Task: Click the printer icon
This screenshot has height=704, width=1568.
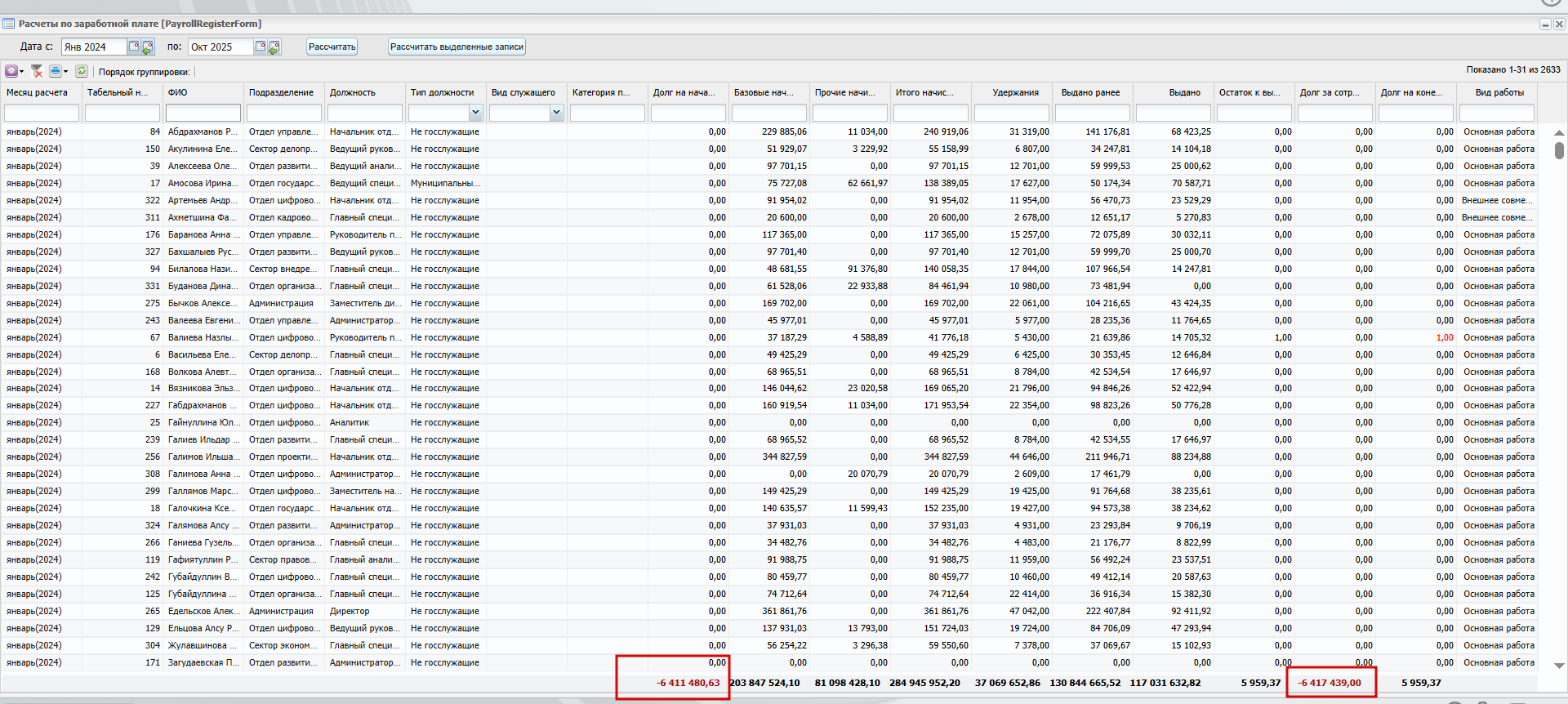Action: point(55,71)
